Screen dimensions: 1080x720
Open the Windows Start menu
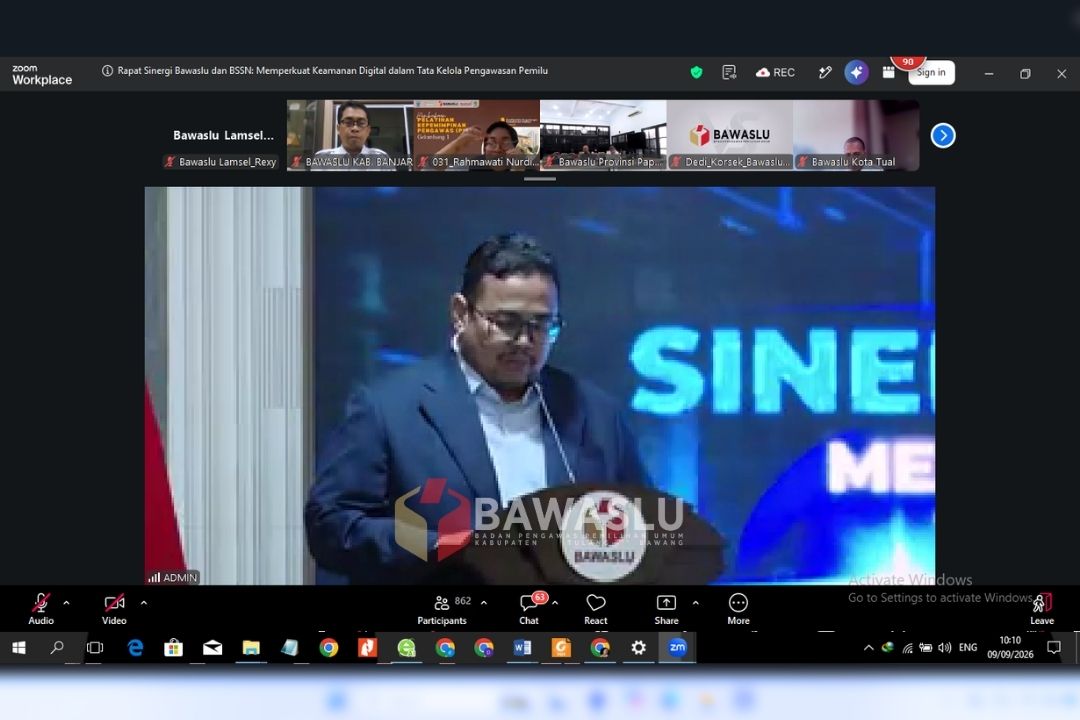(x=19, y=648)
